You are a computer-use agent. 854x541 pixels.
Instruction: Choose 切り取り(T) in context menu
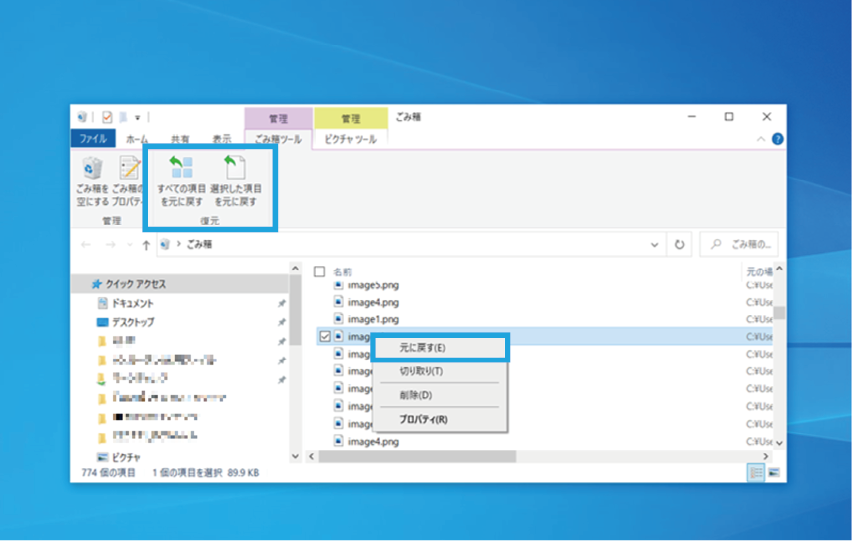point(440,372)
